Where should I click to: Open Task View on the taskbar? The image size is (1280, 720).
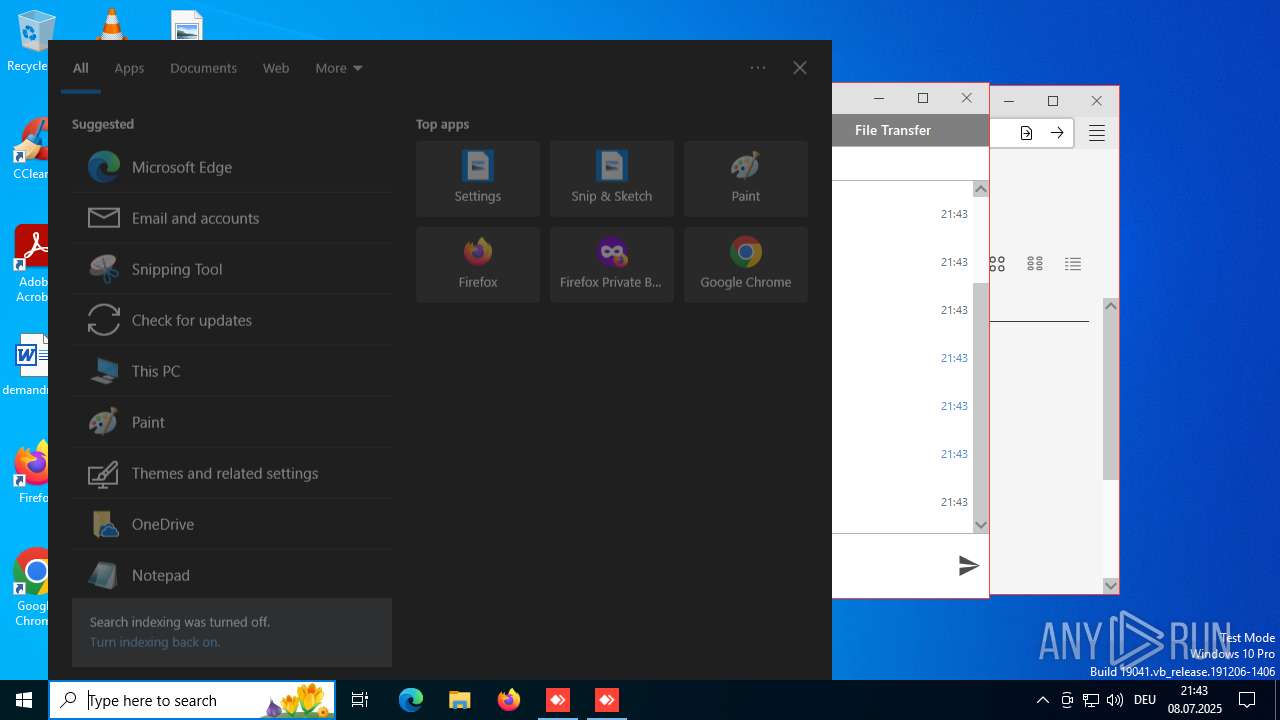(360, 700)
